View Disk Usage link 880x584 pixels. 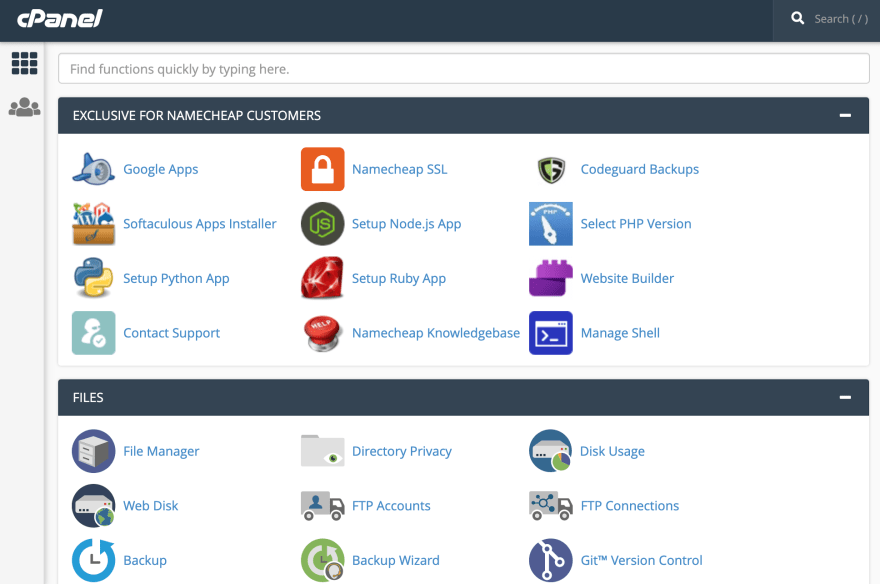612,452
